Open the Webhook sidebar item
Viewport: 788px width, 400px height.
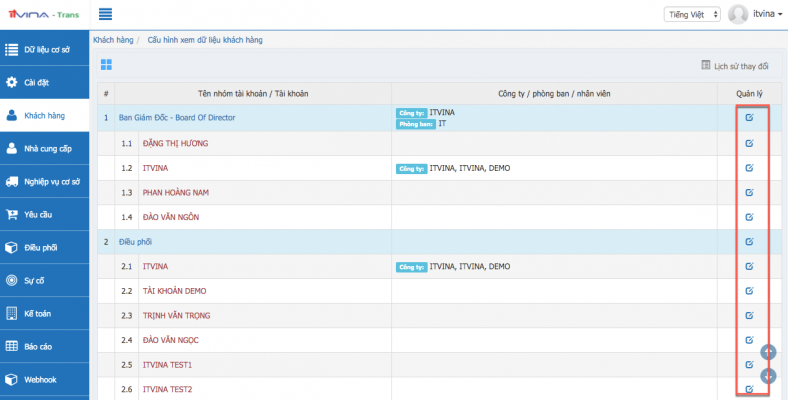pos(44,380)
